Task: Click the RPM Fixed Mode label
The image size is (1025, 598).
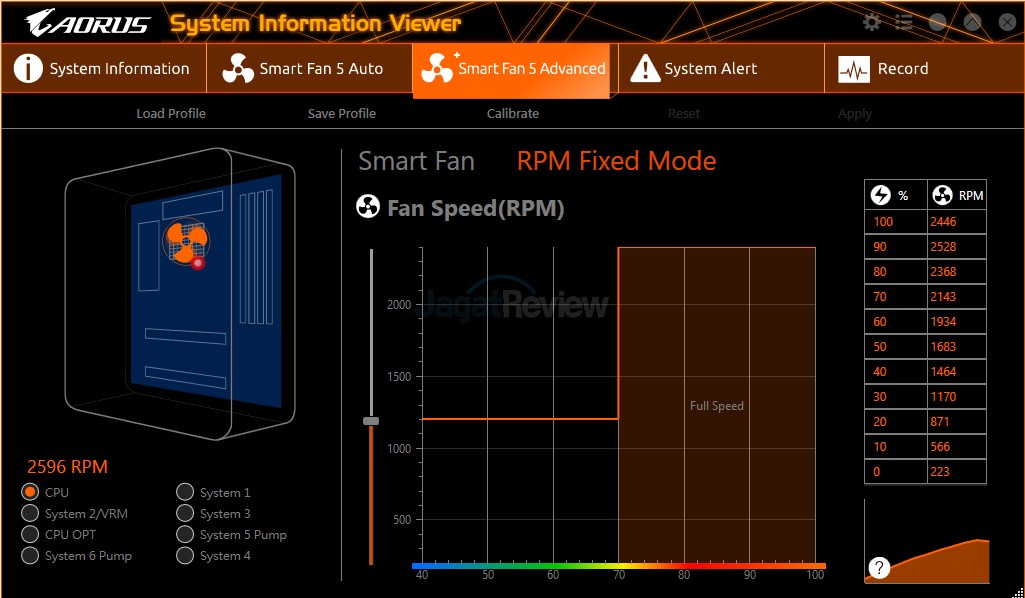Action: point(616,161)
